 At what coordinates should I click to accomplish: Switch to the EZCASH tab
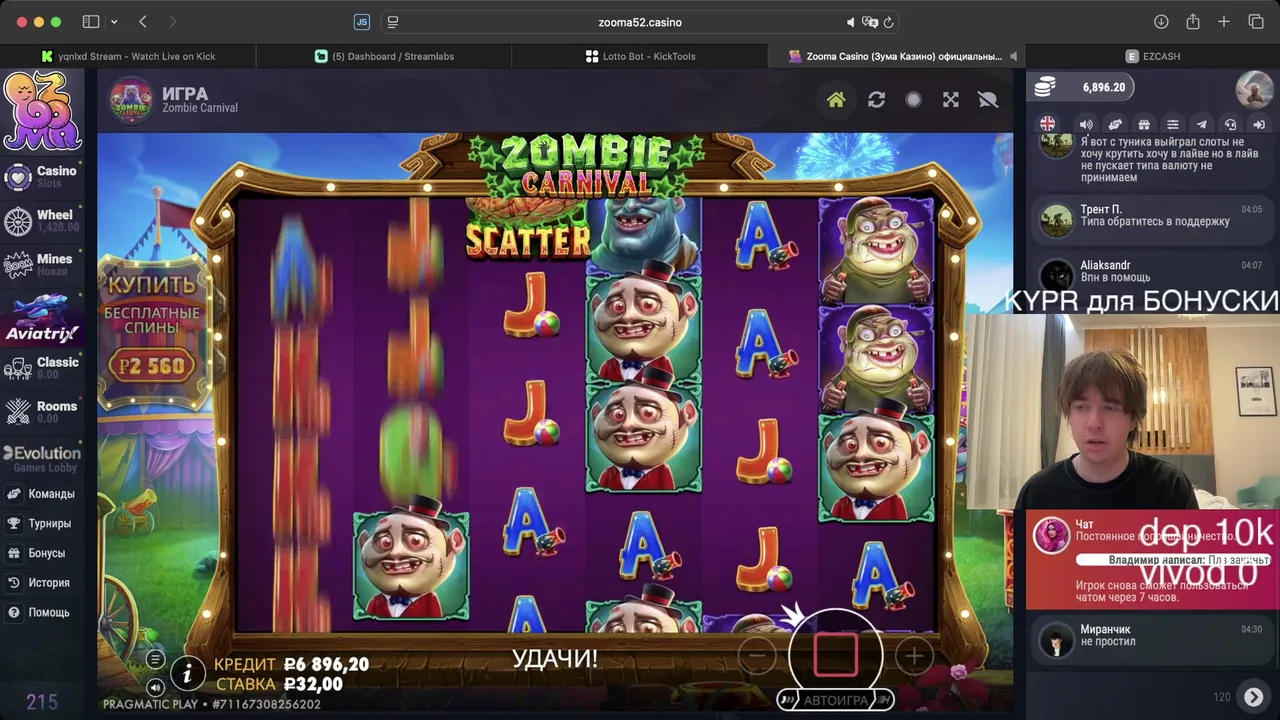(x=1152, y=56)
